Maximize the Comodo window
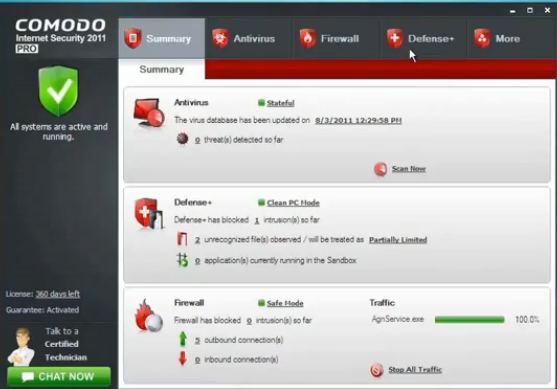557x389 pixels. pos(530,10)
